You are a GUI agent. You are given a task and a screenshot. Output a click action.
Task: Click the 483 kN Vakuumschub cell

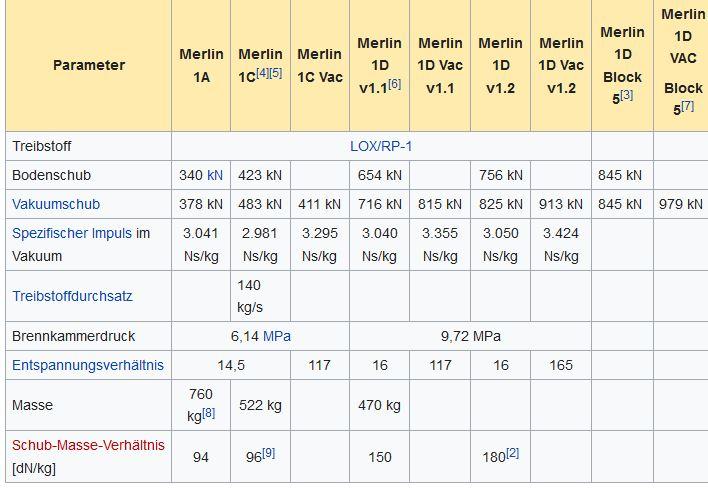[260, 204]
